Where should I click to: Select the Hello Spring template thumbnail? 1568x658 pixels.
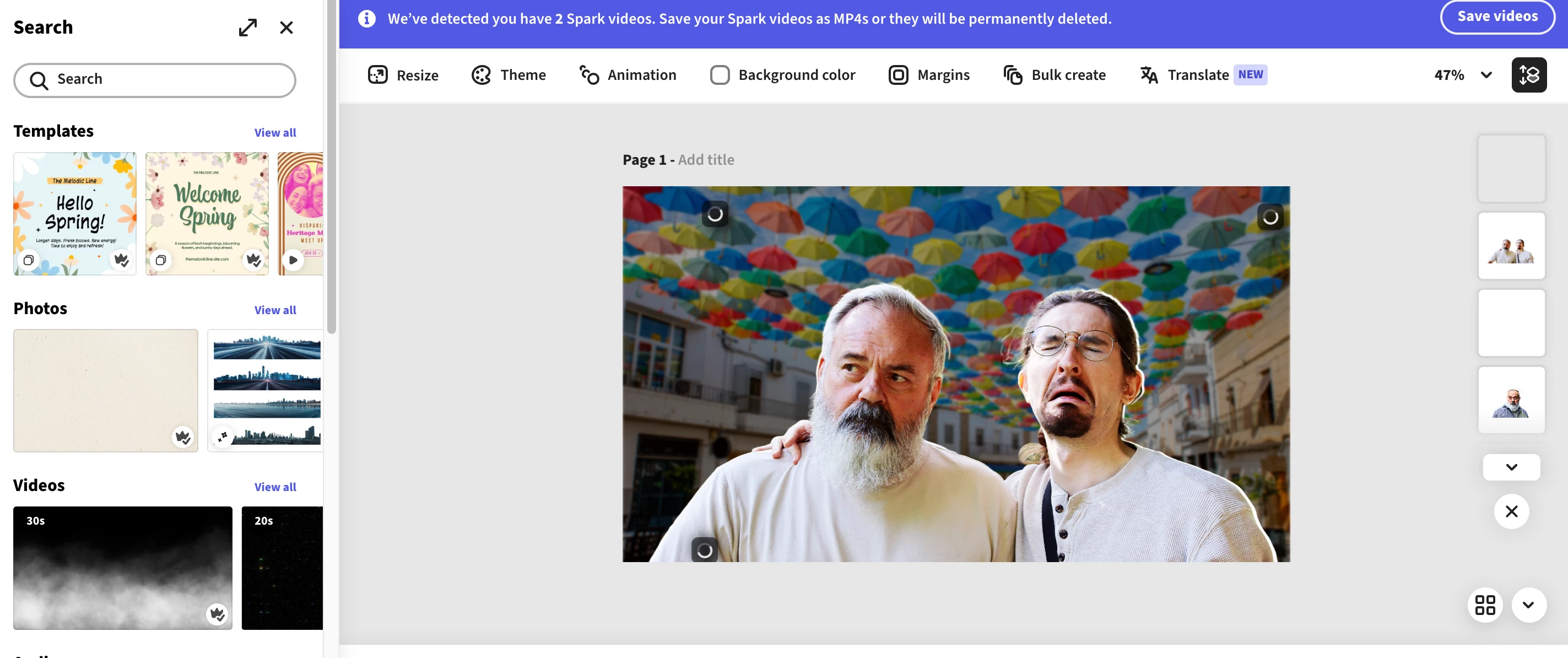pos(75,214)
